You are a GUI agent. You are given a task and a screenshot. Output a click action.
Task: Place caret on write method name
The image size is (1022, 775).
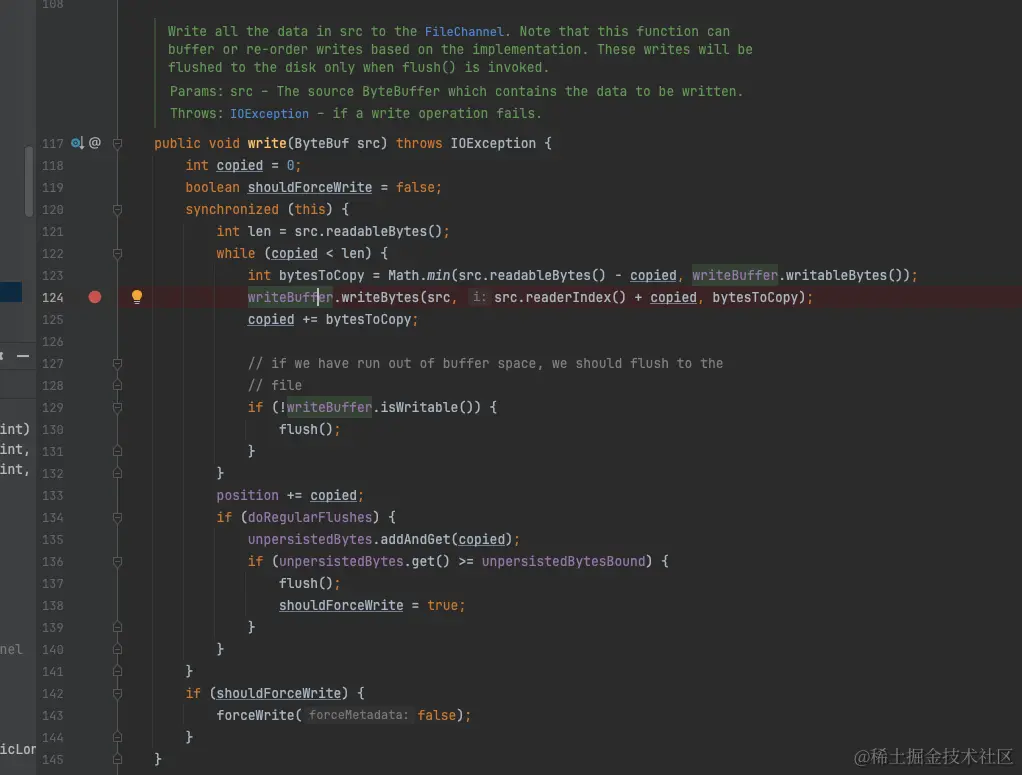(267, 143)
